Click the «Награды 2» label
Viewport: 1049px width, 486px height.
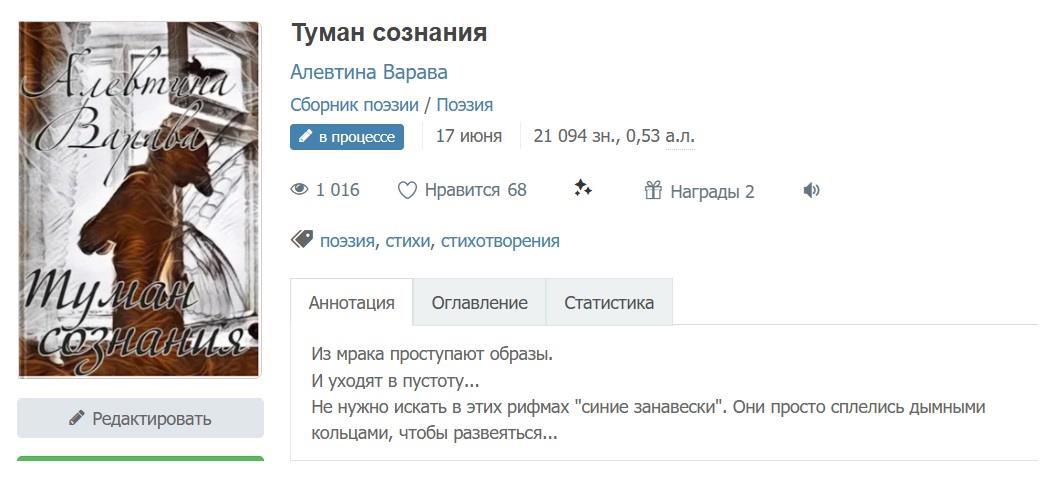[x=711, y=191]
